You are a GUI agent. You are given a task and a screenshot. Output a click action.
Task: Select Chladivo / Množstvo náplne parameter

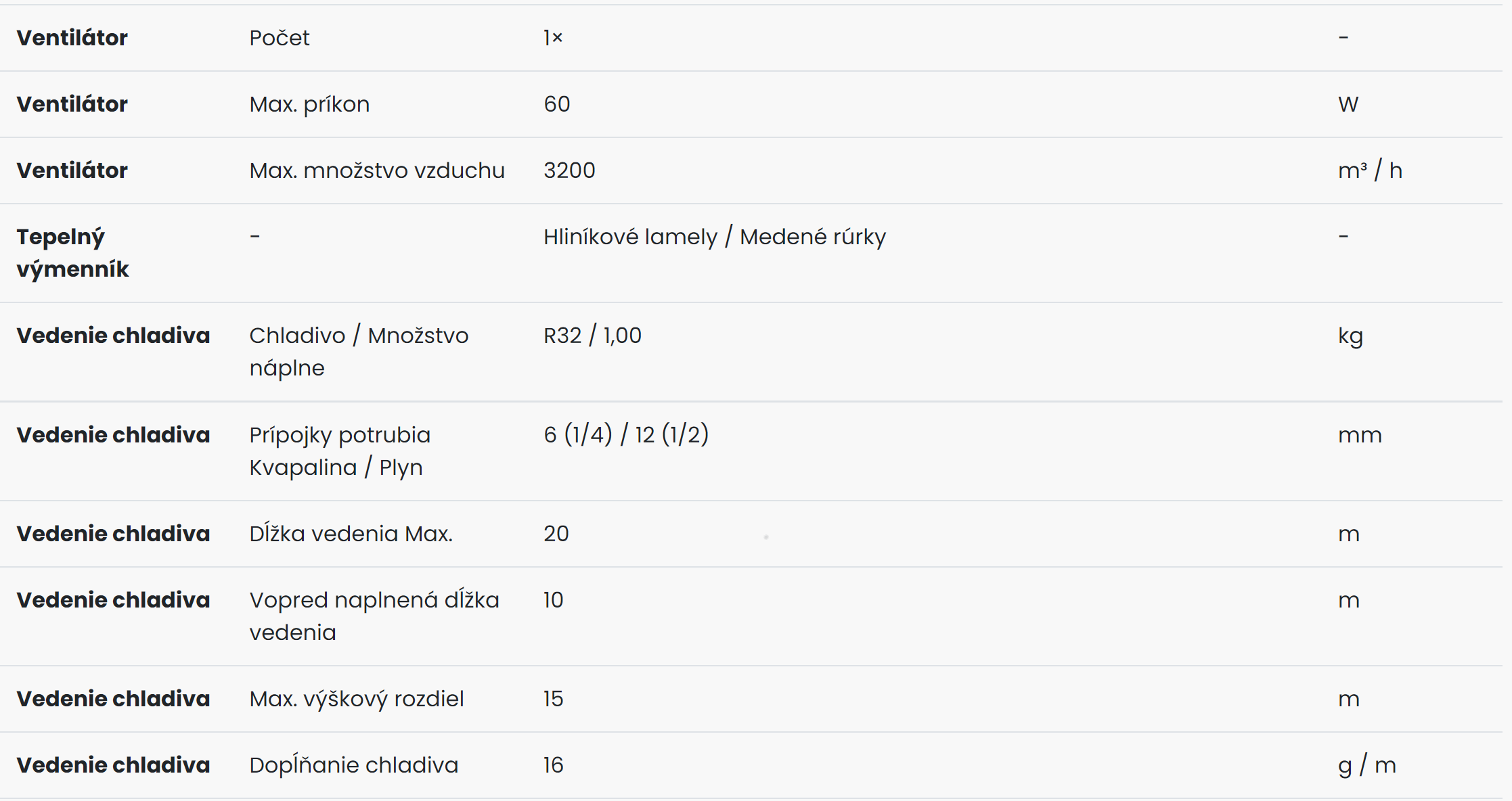pos(359,352)
